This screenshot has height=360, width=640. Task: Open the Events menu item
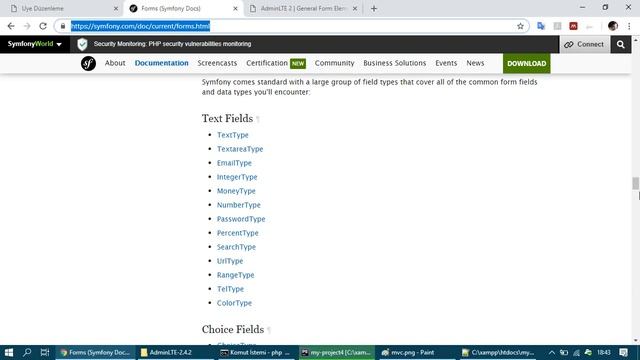coord(446,63)
